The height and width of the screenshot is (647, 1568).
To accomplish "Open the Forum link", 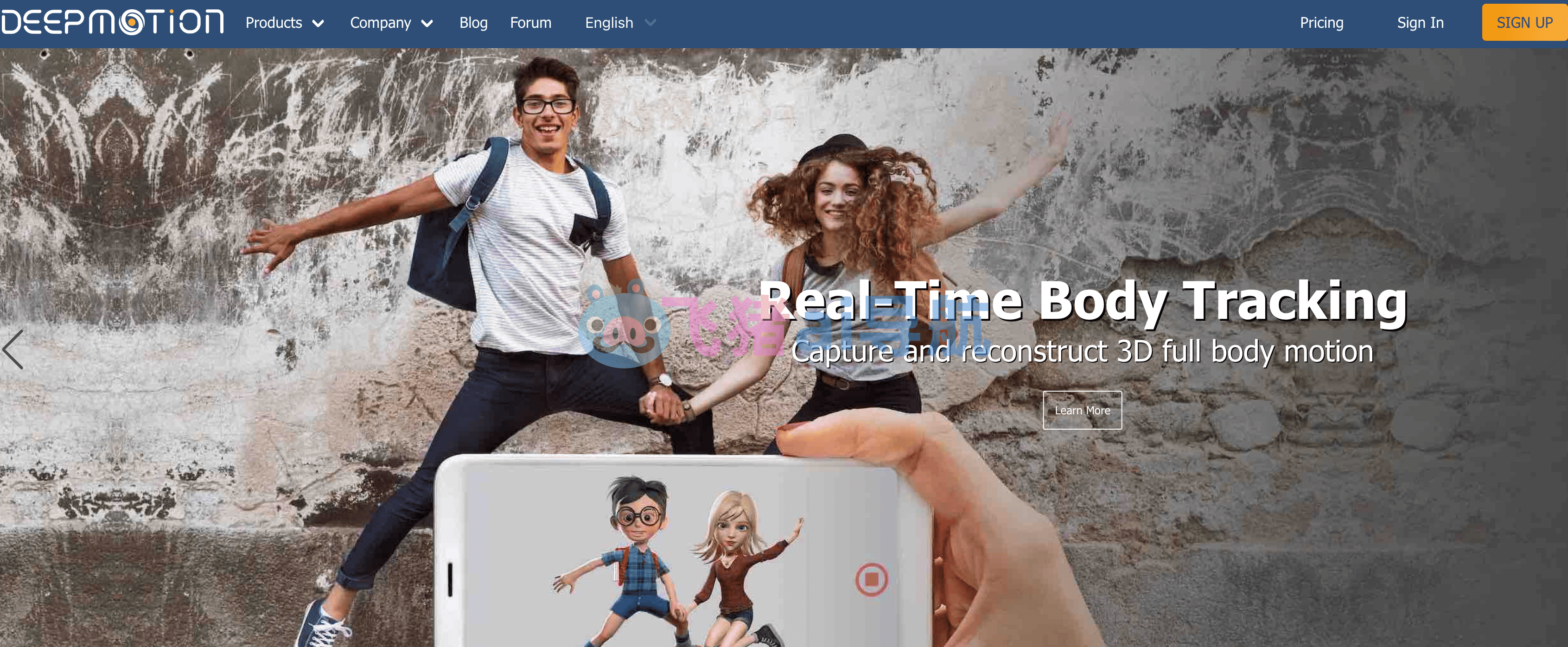I will pyautogui.click(x=531, y=23).
